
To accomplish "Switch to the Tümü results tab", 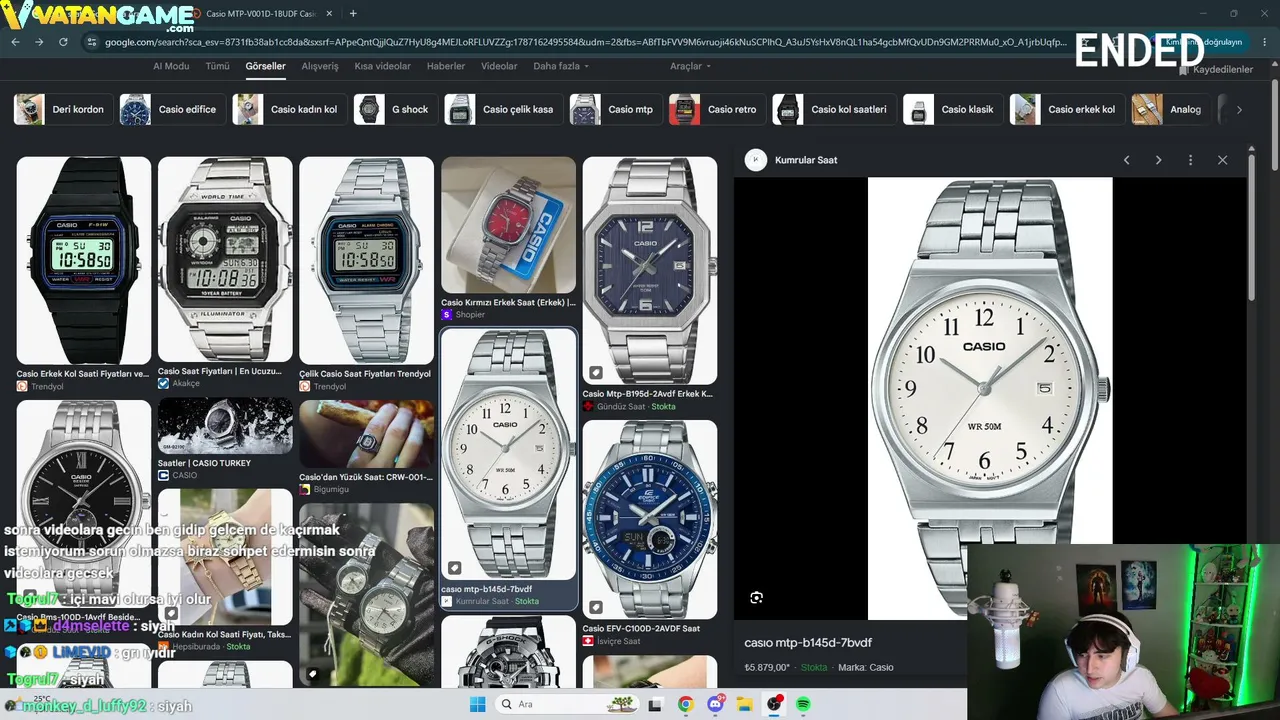I will point(217,66).
